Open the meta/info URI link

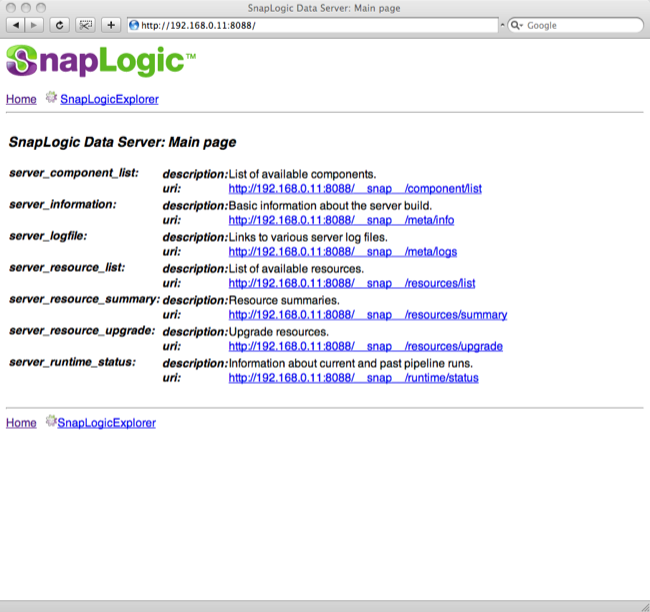click(x=341, y=220)
